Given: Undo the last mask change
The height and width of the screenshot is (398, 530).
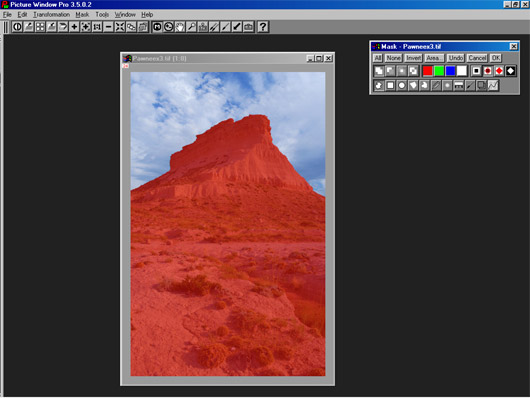Looking at the screenshot, I should click(x=456, y=58).
